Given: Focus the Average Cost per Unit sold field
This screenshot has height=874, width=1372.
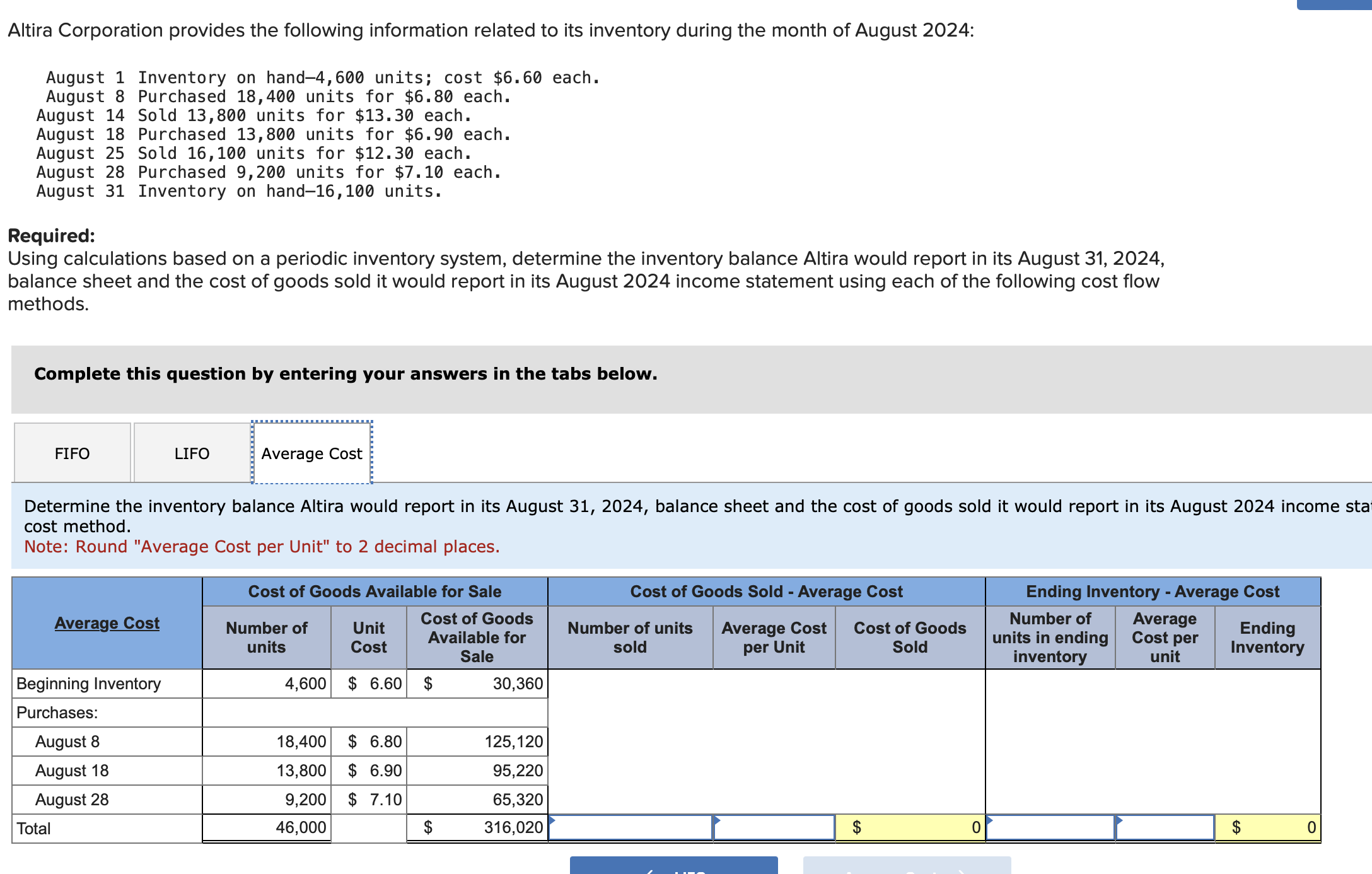Looking at the screenshot, I should click(x=774, y=827).
